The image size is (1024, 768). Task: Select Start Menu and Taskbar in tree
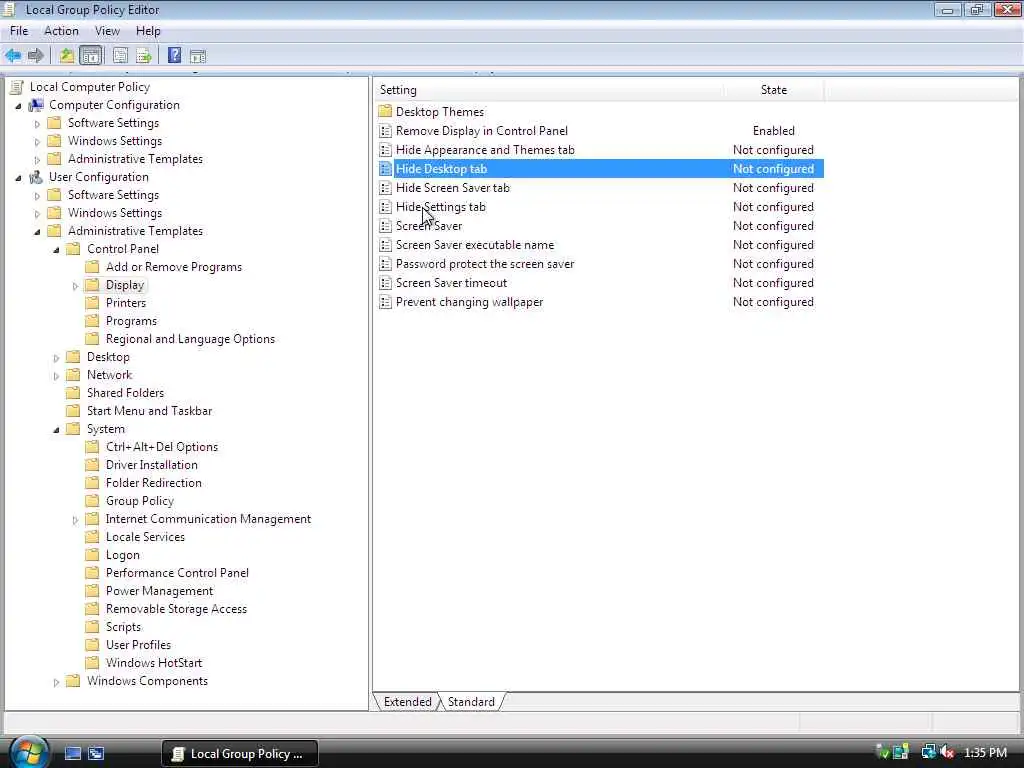point(150,411)
